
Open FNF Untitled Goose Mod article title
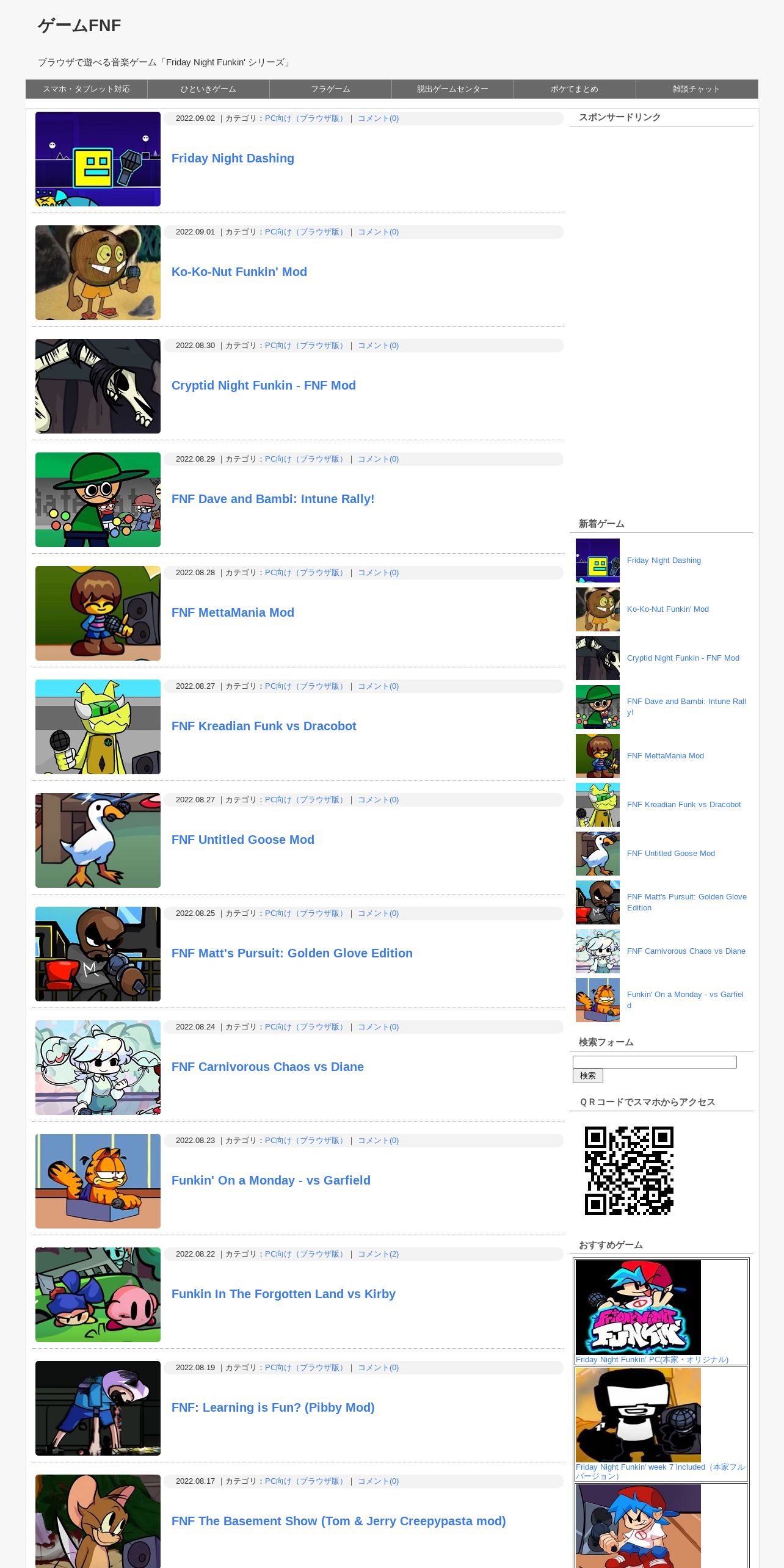[x=243, y=840]
